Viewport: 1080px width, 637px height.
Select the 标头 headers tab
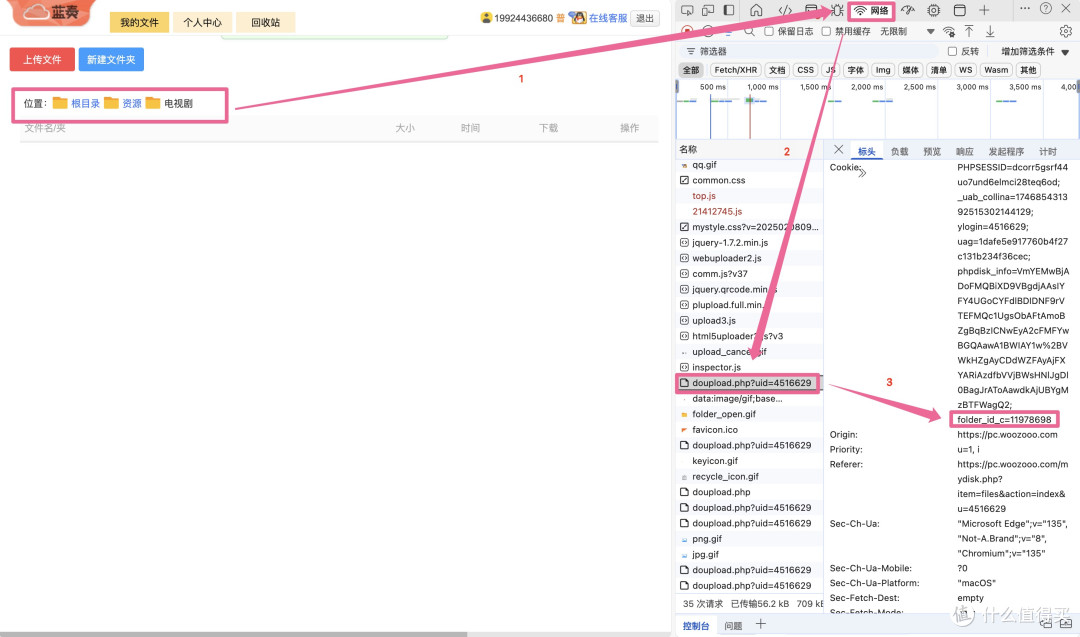[866, 152]
